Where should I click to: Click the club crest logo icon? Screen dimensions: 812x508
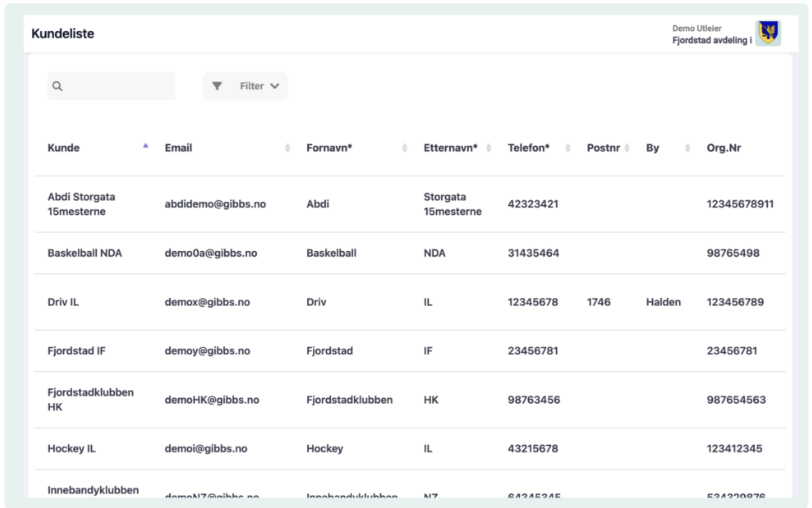768,33
